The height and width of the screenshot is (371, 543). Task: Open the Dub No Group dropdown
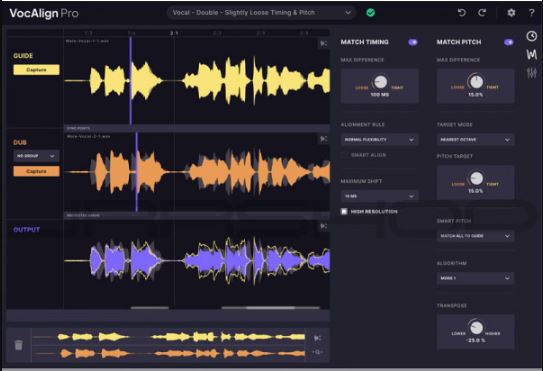pos(36,156)
